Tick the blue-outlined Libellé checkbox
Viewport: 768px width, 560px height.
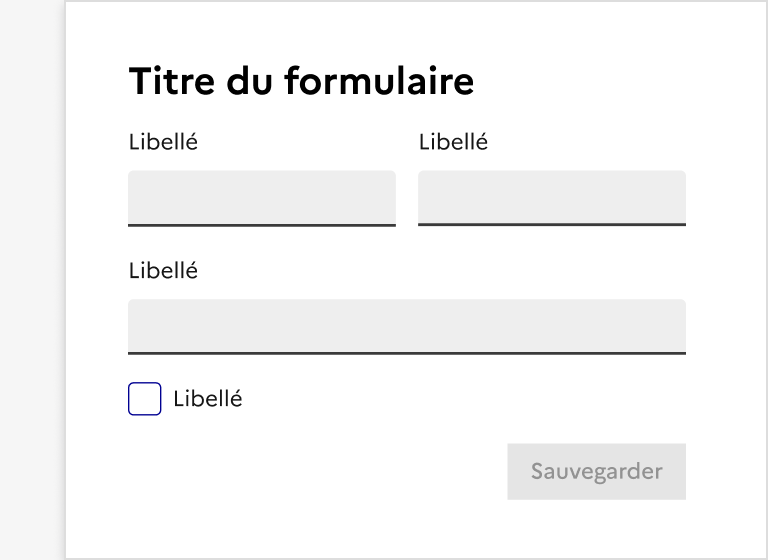pos(145,399)
